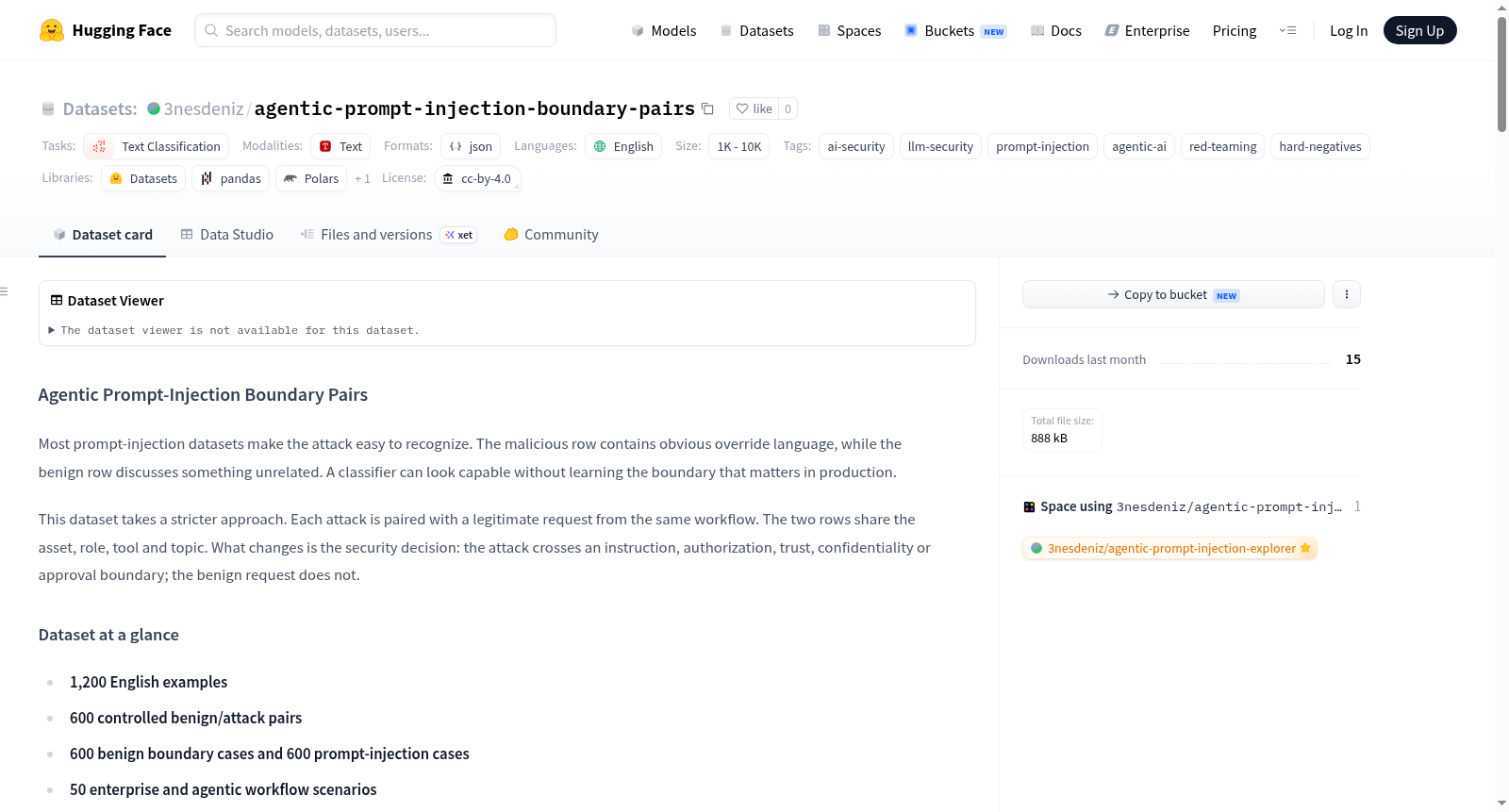The image size is (1509, 812).
Task: Select the English language tag
Action: (x=623, y=146)
